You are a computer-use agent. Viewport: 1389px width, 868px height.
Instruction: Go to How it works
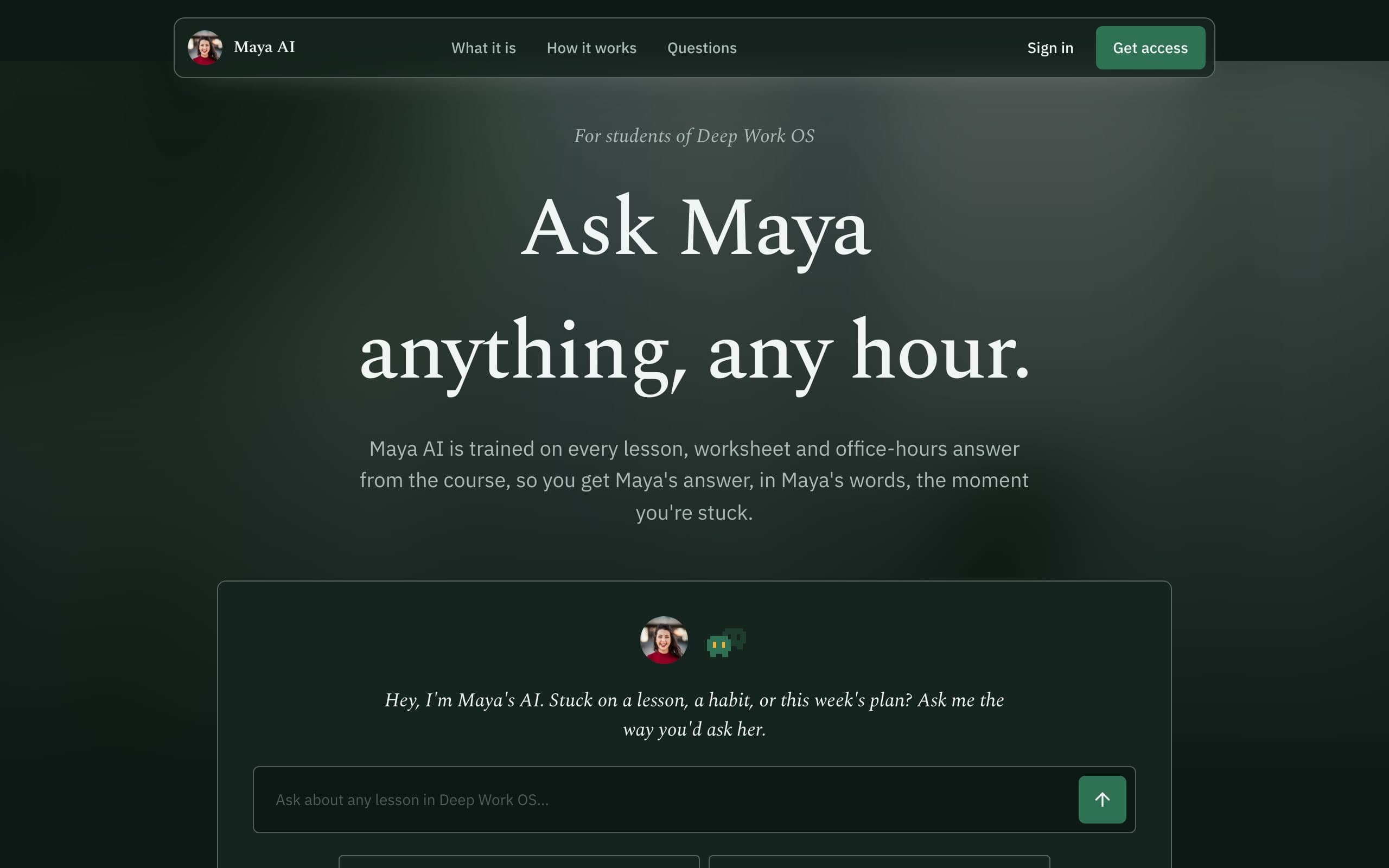tap(591, 48)
